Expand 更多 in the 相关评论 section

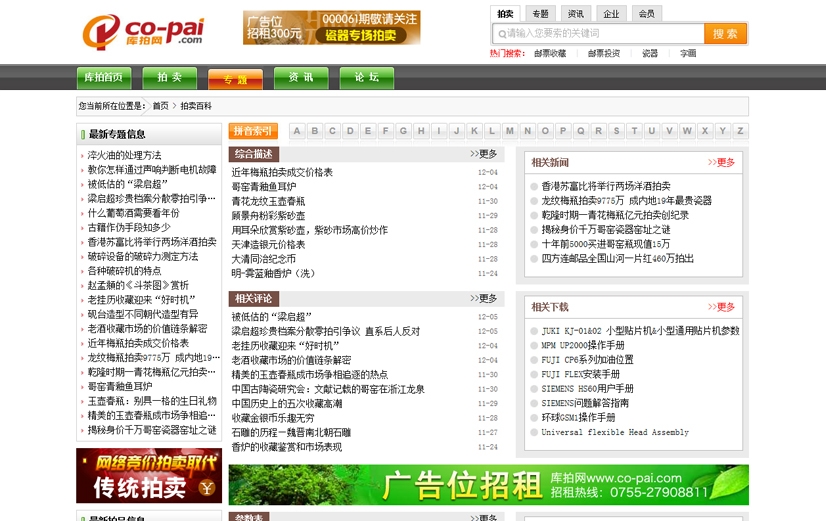click(x=483, y=298)
